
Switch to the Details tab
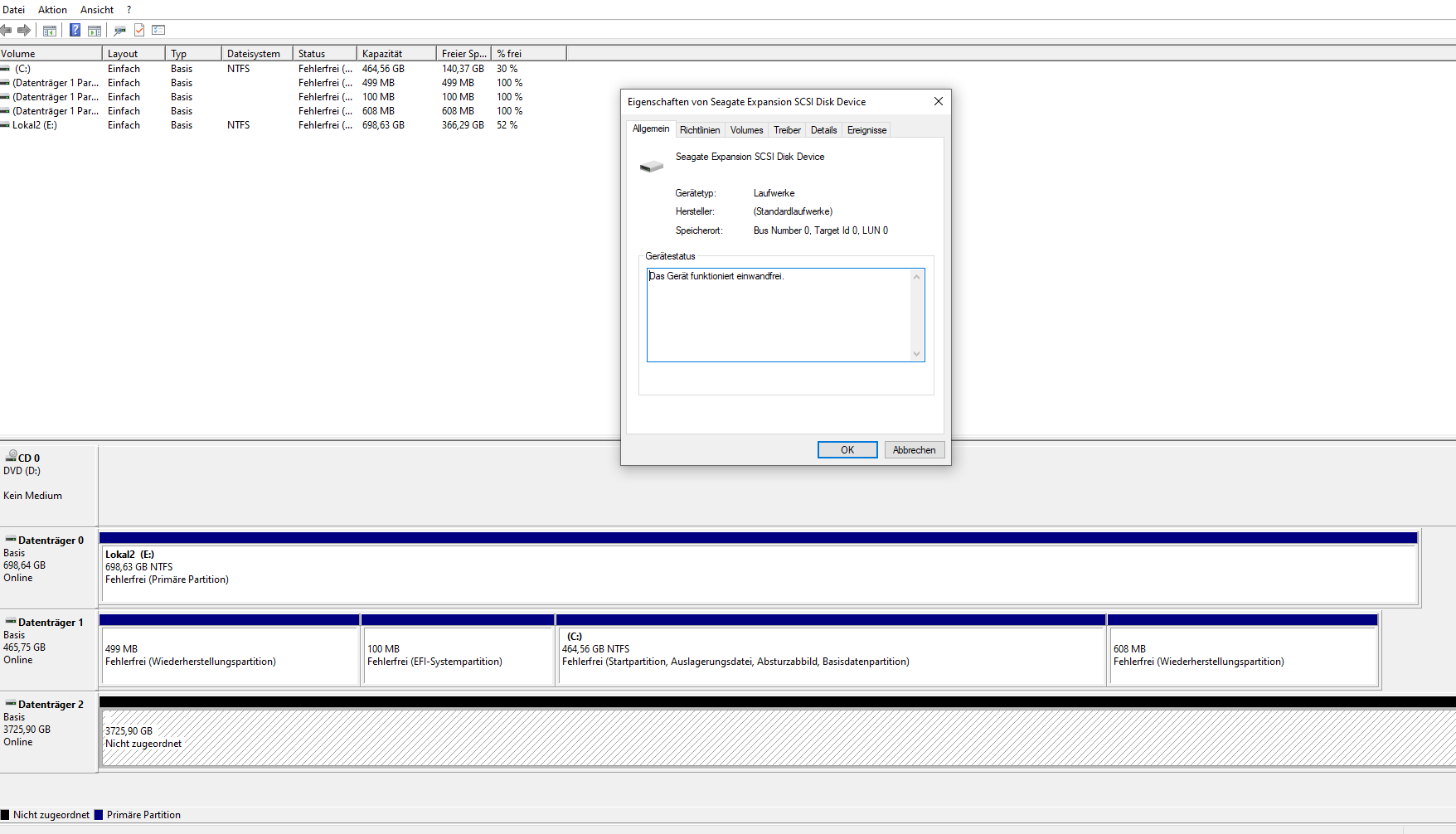824,130
